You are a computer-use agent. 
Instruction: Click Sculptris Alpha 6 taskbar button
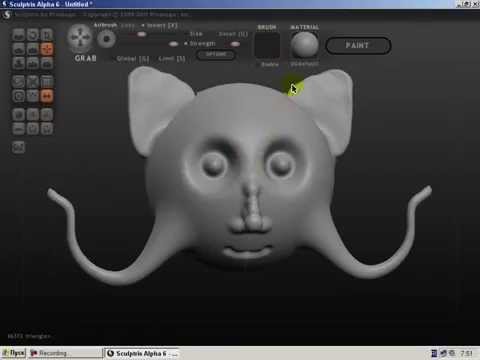[x=142, y=353]
